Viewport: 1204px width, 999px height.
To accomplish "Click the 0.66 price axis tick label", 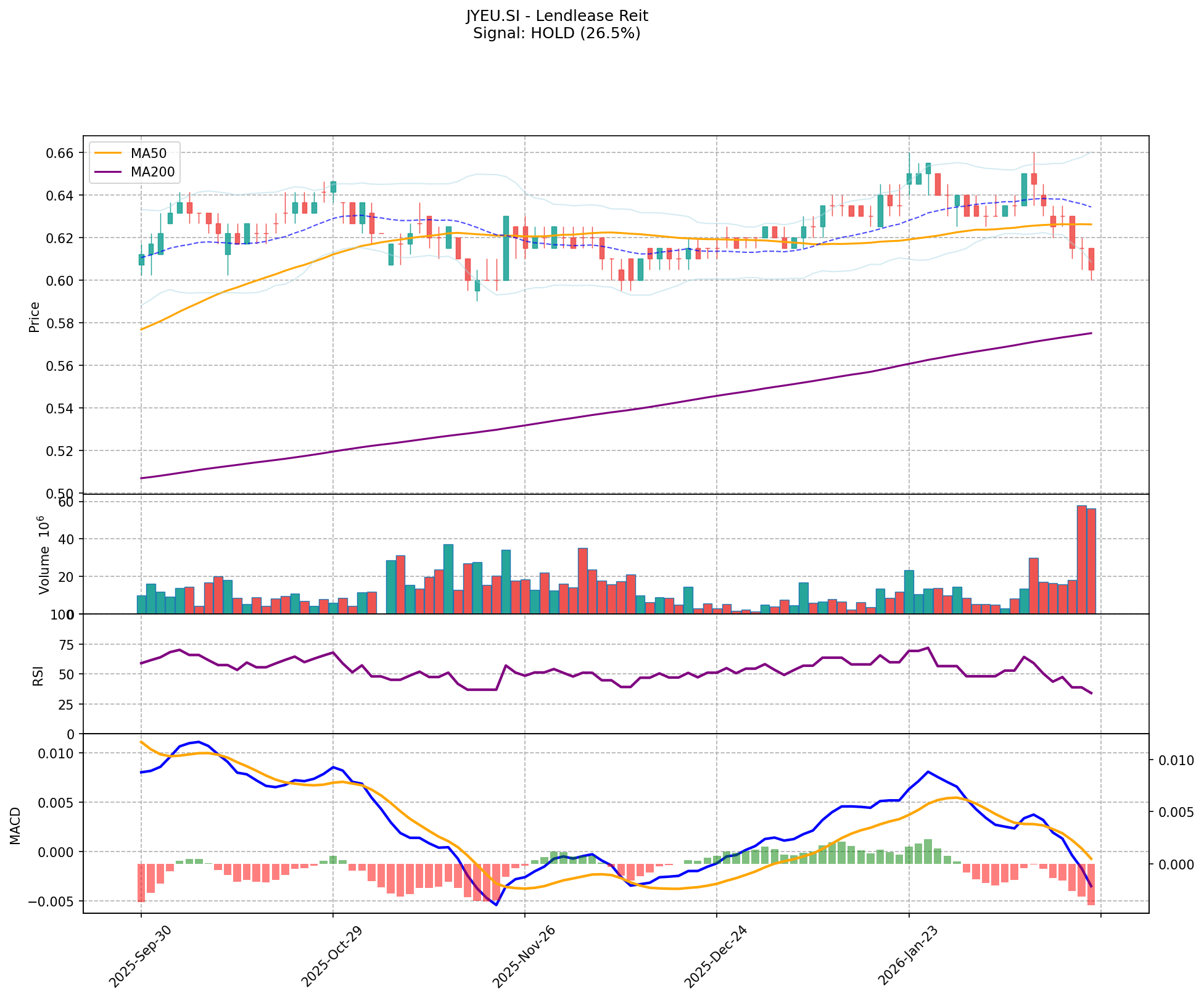I will pos(60,153).
